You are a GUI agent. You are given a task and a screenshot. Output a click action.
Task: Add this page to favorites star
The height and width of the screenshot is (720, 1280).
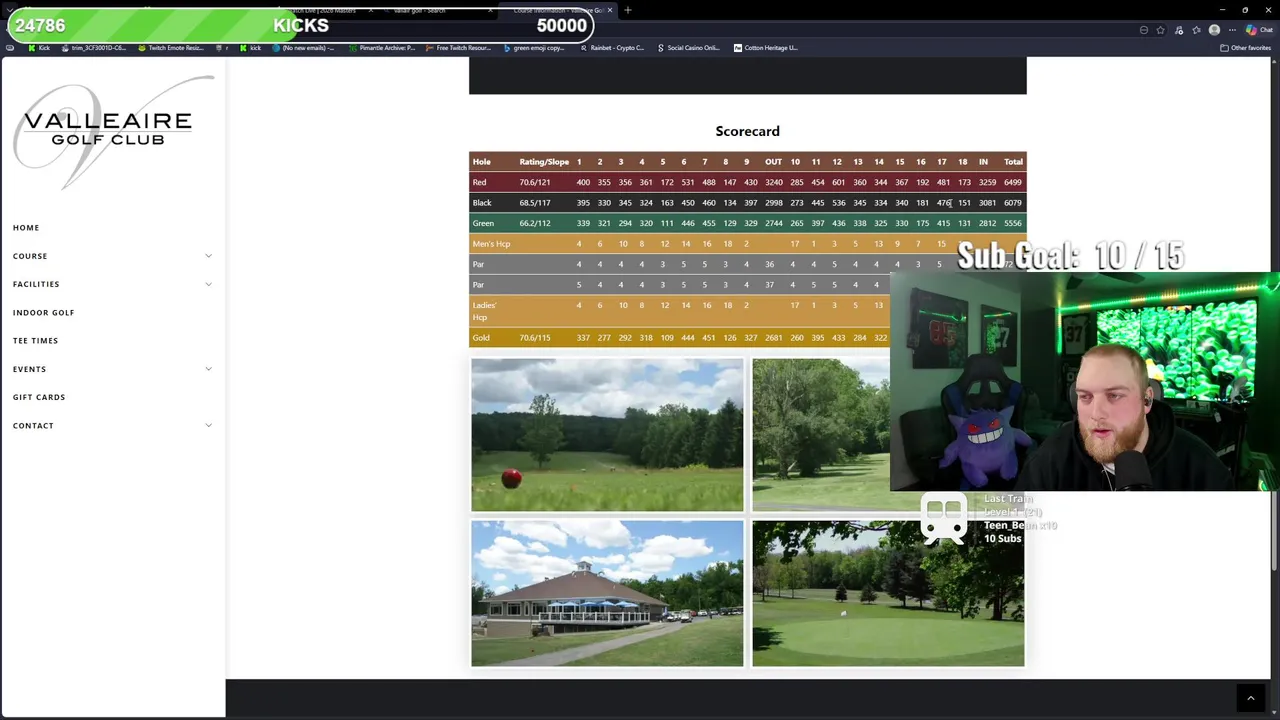click(1161, 30)
